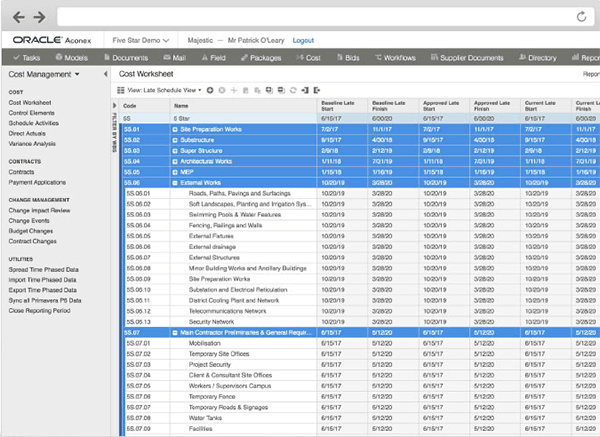Open Cost Worksheet in sidebar
This screenshot has width=600, height=437.
pyautogui.click(x=30, y=103)
